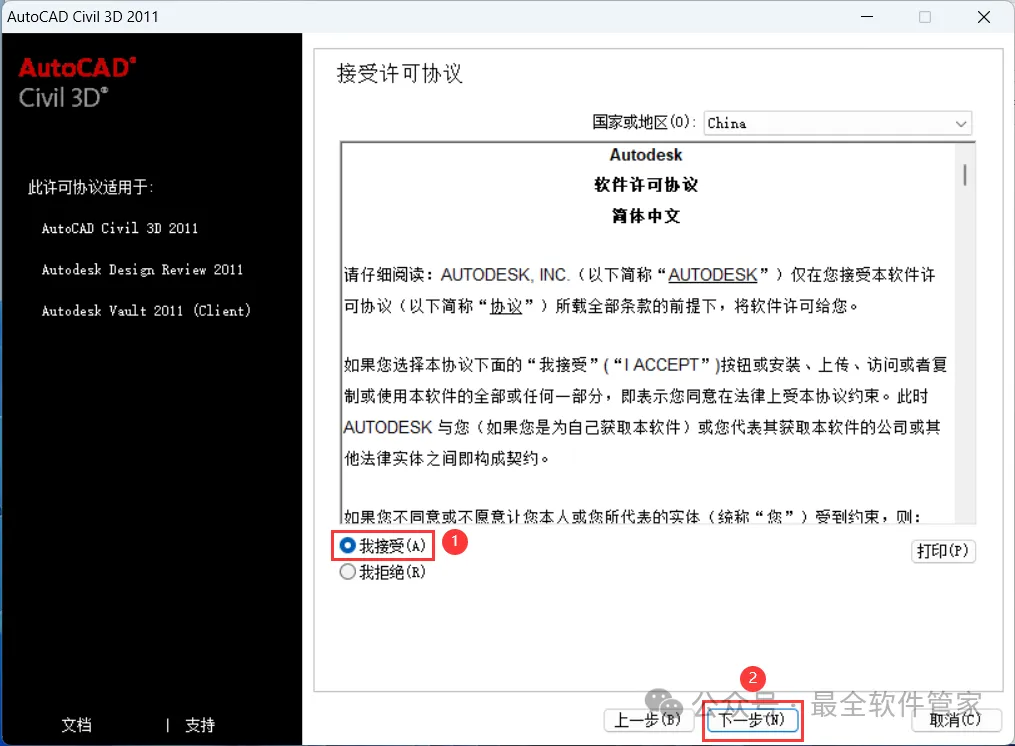Viewport: 1015px width, 746px height.
Task: Click the 下一步(N) button
Action: (x=752, y=719)
